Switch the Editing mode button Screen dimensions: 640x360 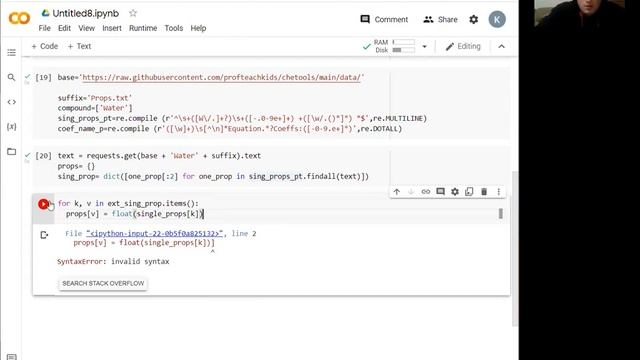coord(463,47)
